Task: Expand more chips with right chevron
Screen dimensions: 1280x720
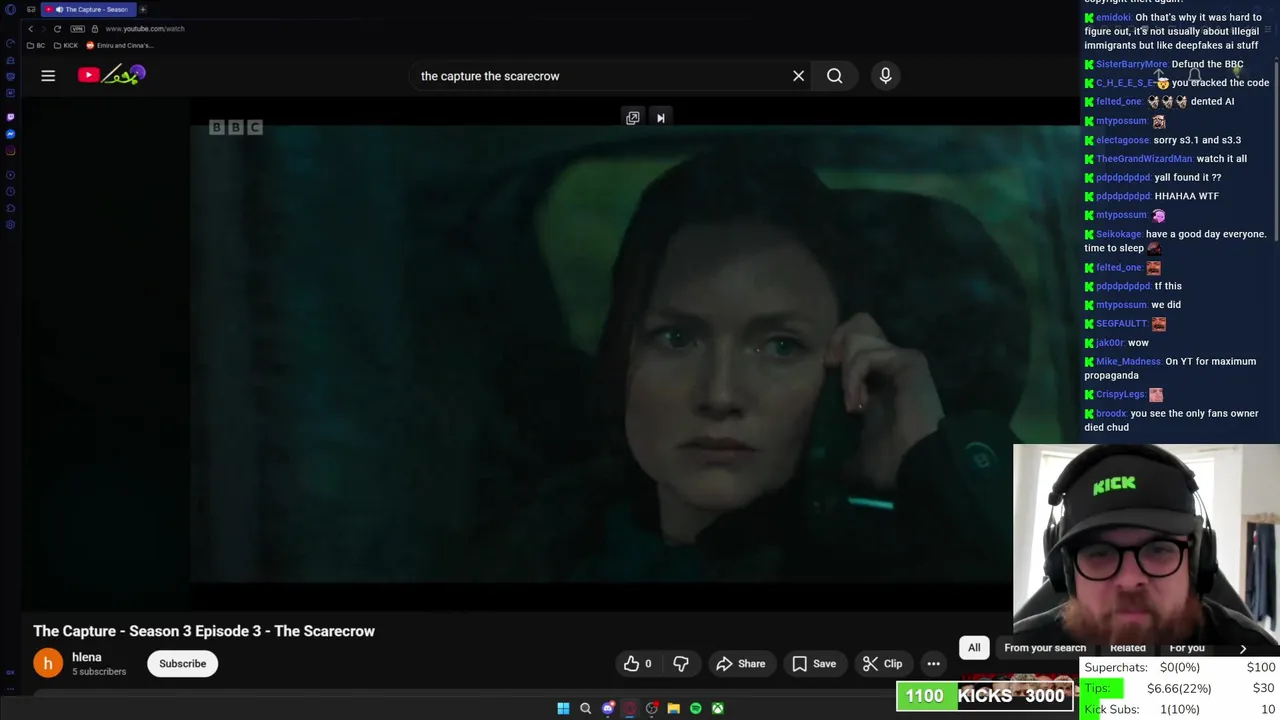Action: (x=1243, y=648)
